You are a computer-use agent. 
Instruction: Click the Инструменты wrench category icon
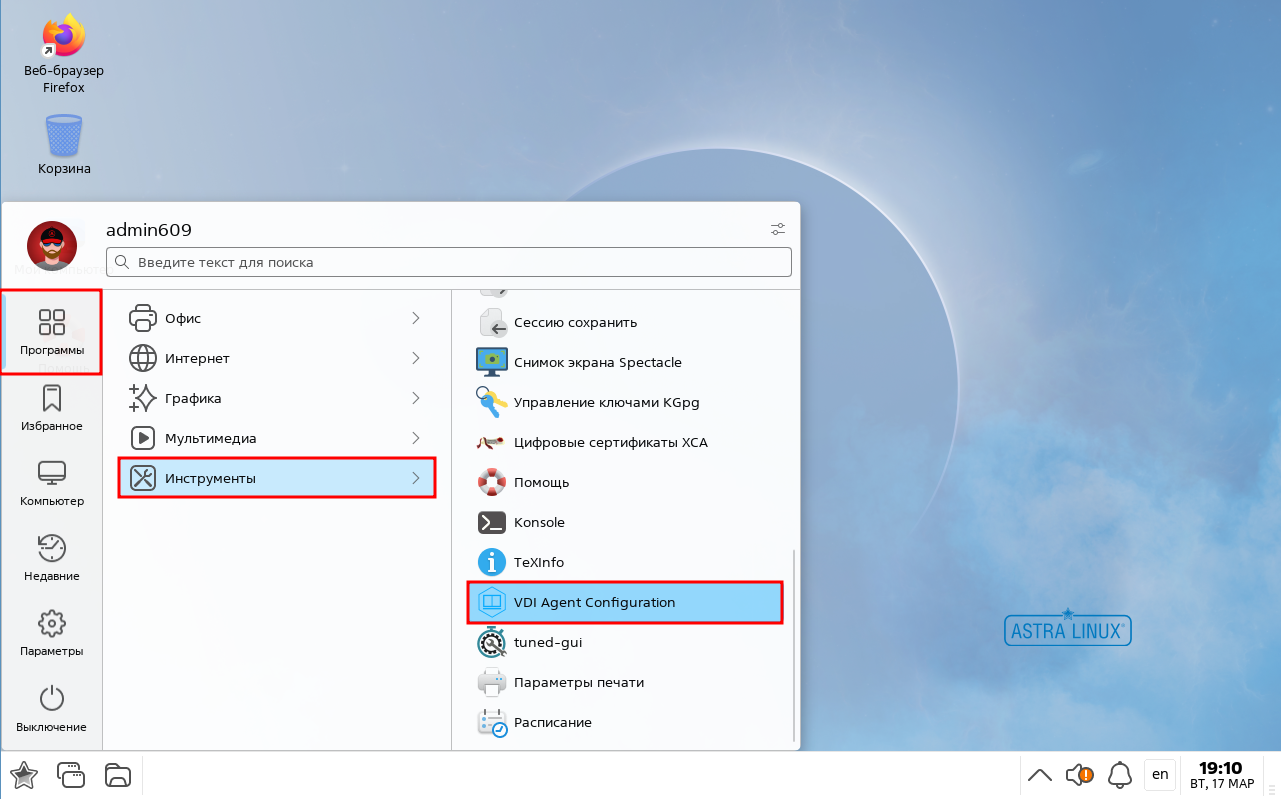[143, 478]
